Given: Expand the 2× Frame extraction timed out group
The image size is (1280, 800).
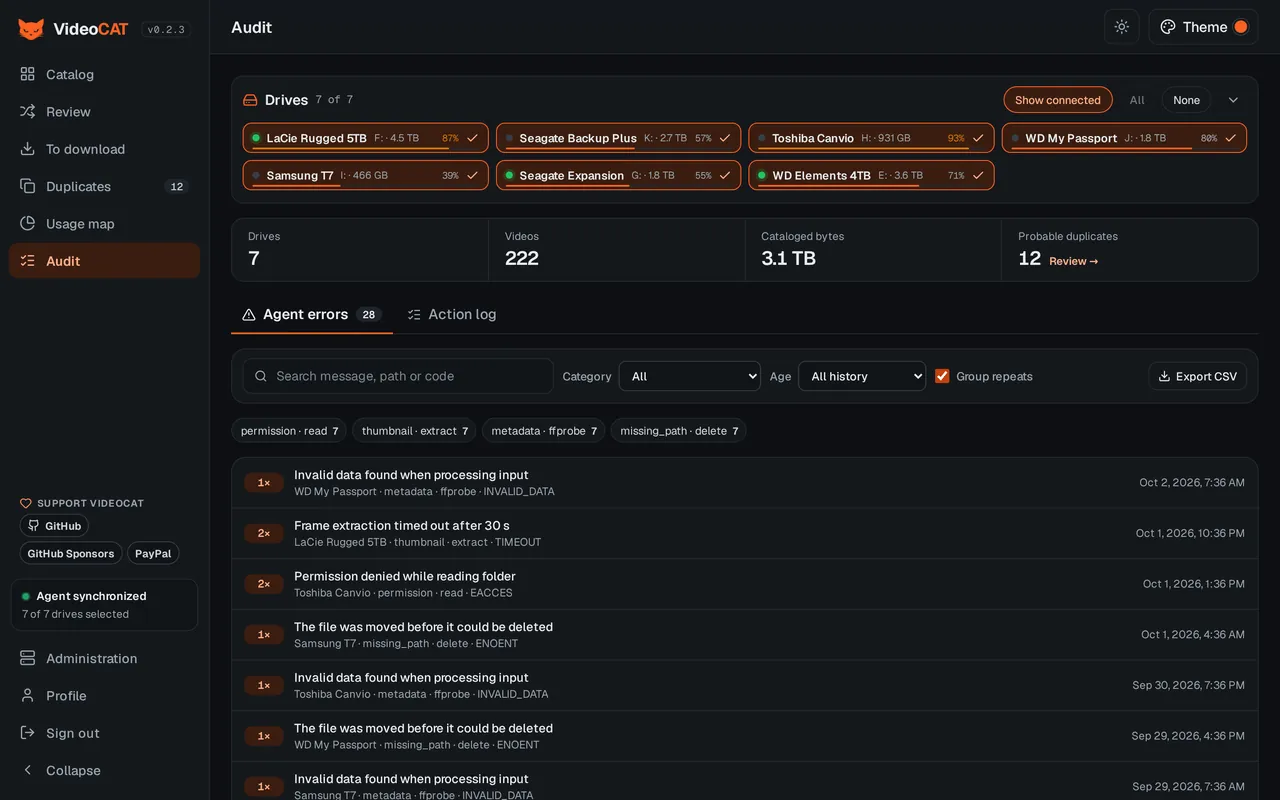Looking at the screenshot, I should click(x=745, y=533).
